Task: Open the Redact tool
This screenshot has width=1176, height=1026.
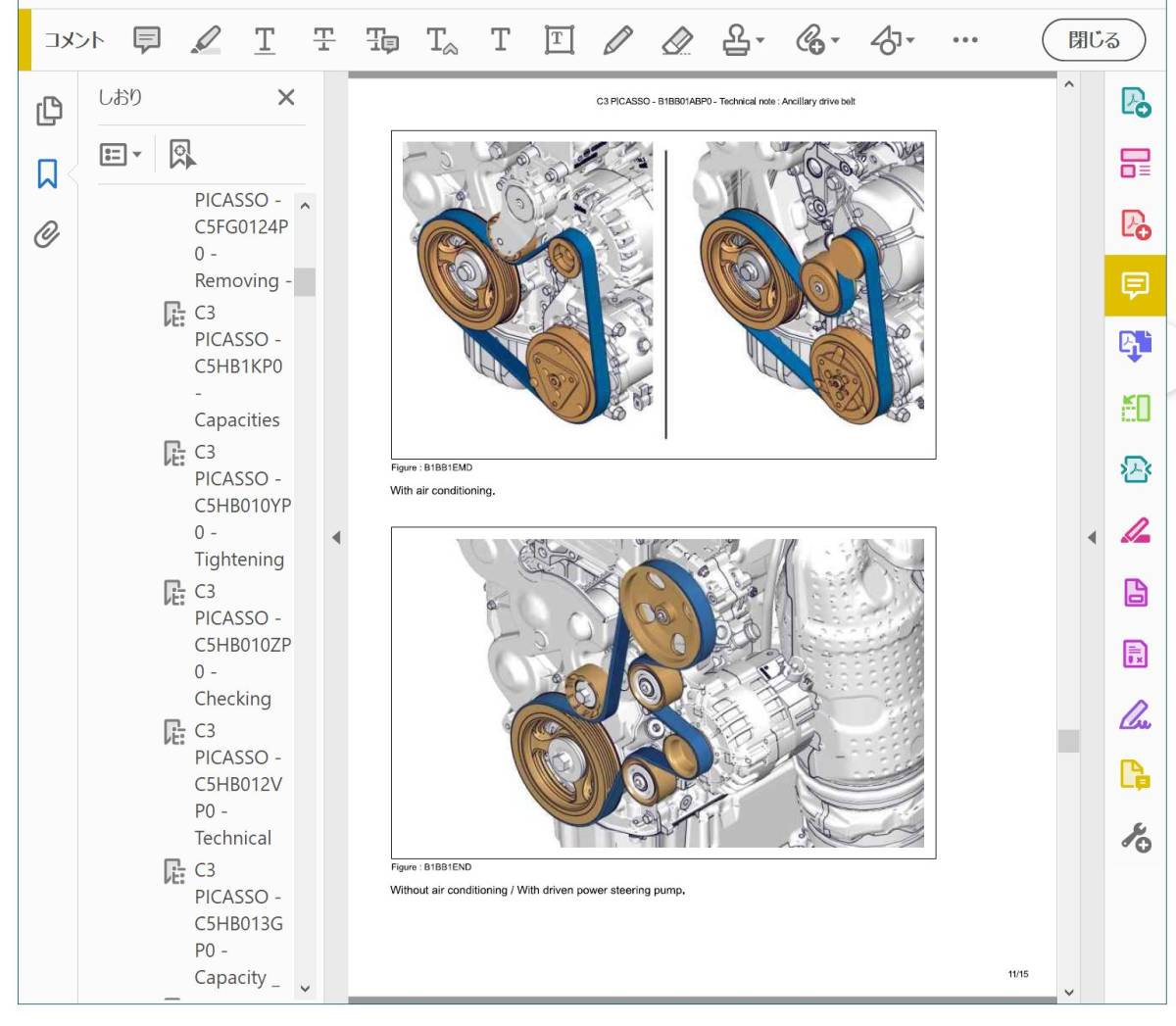Action: click(x=1135, y=531)
